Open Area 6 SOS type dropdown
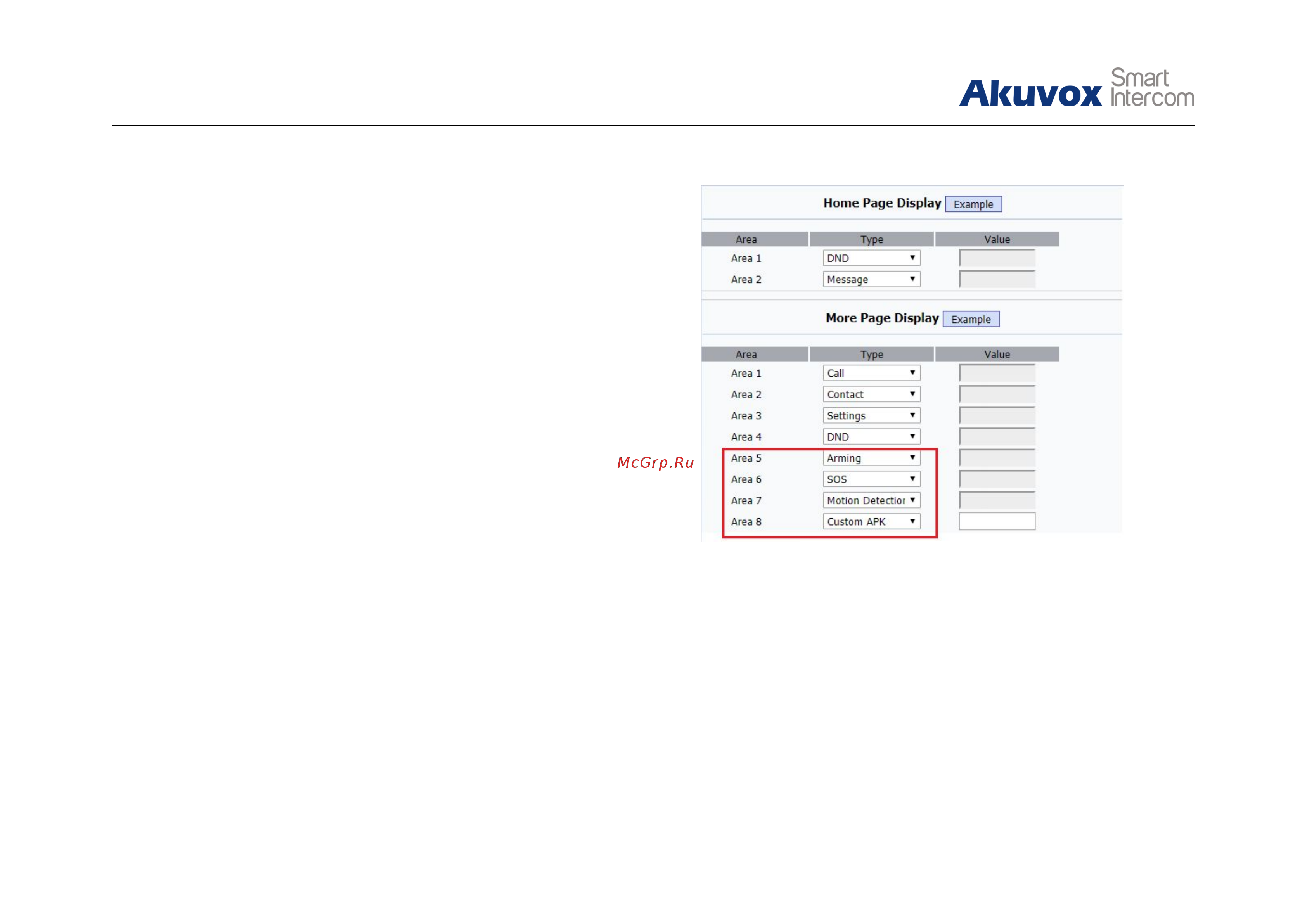 tap(871, 479)
